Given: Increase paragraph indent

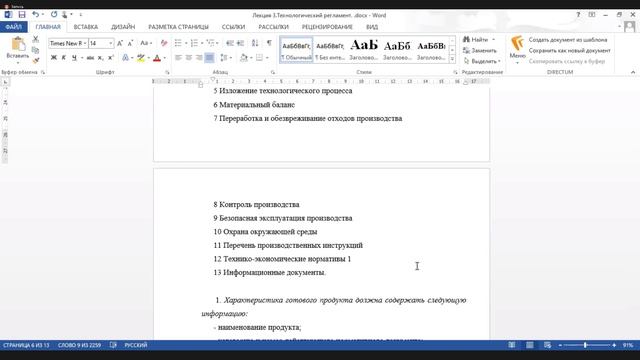Looking at the screenshot, I should click(240, 43).
